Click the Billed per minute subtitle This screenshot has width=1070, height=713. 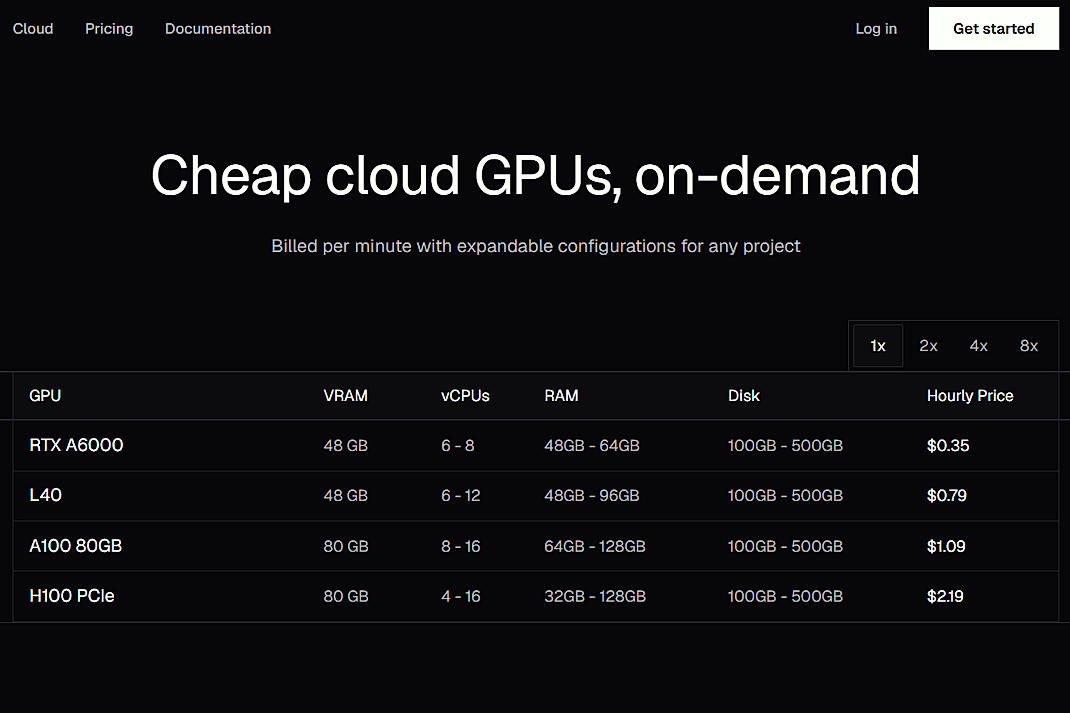click(536, 246)
